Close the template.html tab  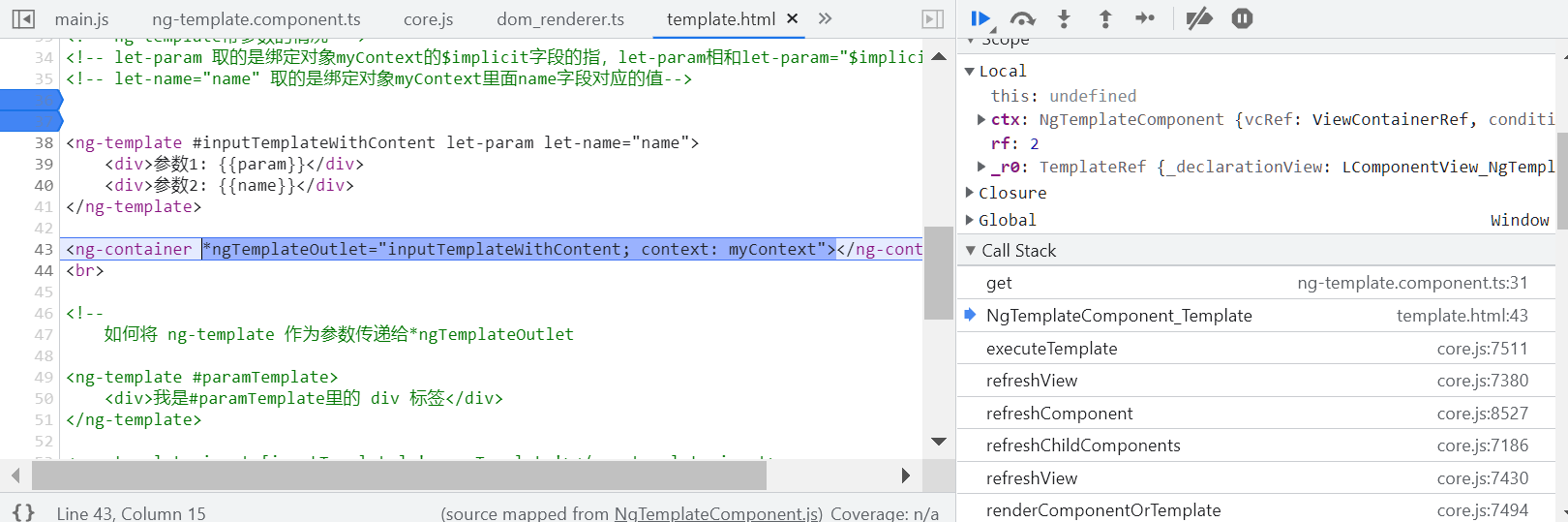pyautogui.click(x=793, y=18)
